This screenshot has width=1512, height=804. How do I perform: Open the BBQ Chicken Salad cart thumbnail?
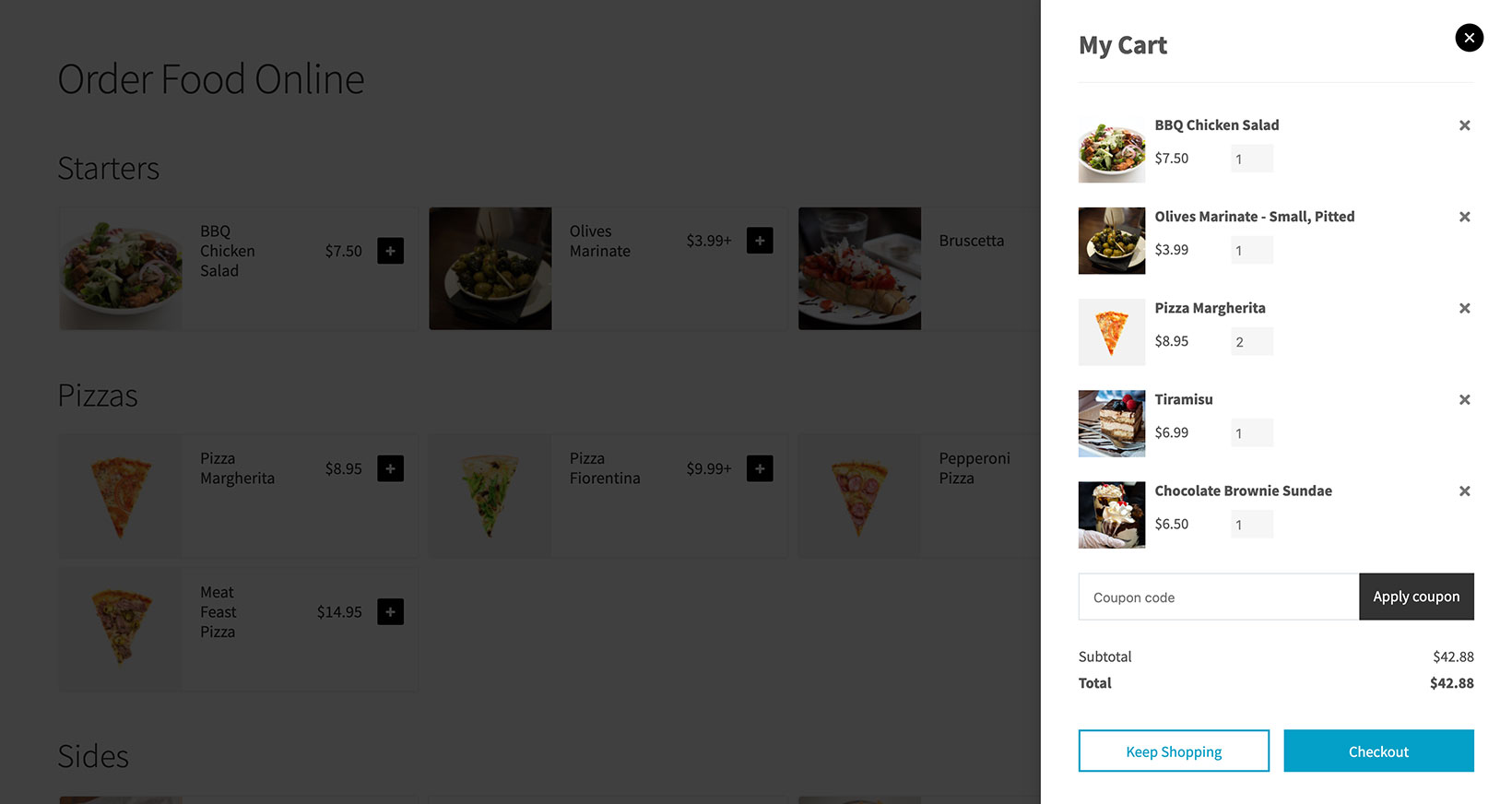[x=1111, y=148]
